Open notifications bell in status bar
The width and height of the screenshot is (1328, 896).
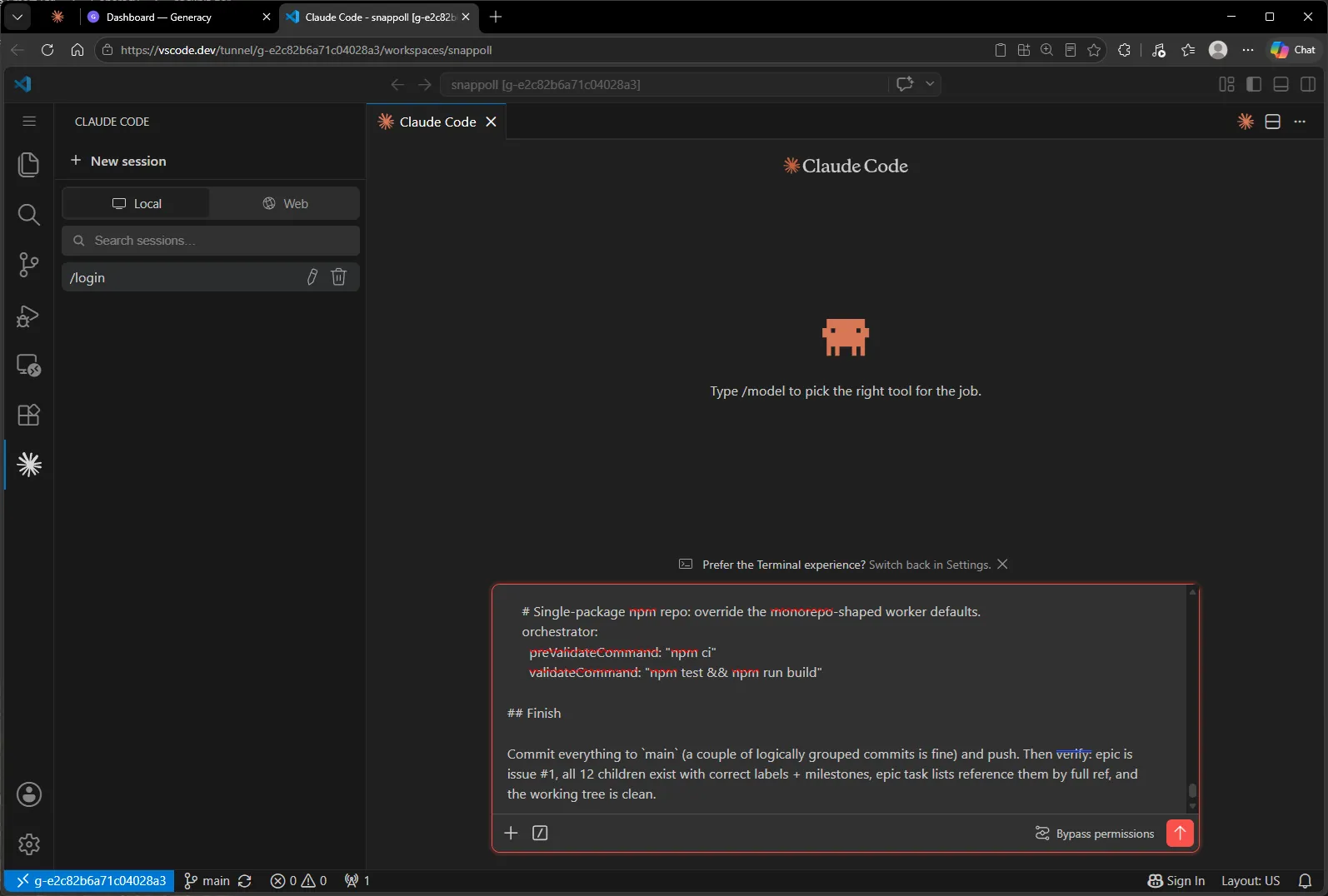click(x=1306, y=881)
